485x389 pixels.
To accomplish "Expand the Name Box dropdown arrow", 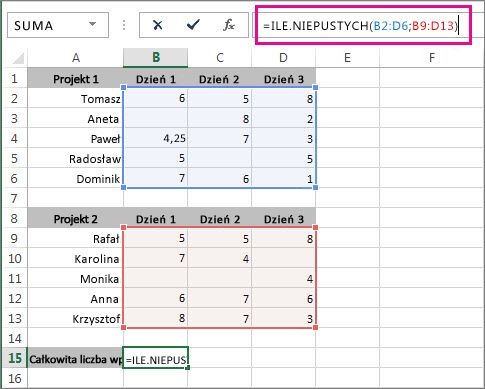I will (92, 24).
